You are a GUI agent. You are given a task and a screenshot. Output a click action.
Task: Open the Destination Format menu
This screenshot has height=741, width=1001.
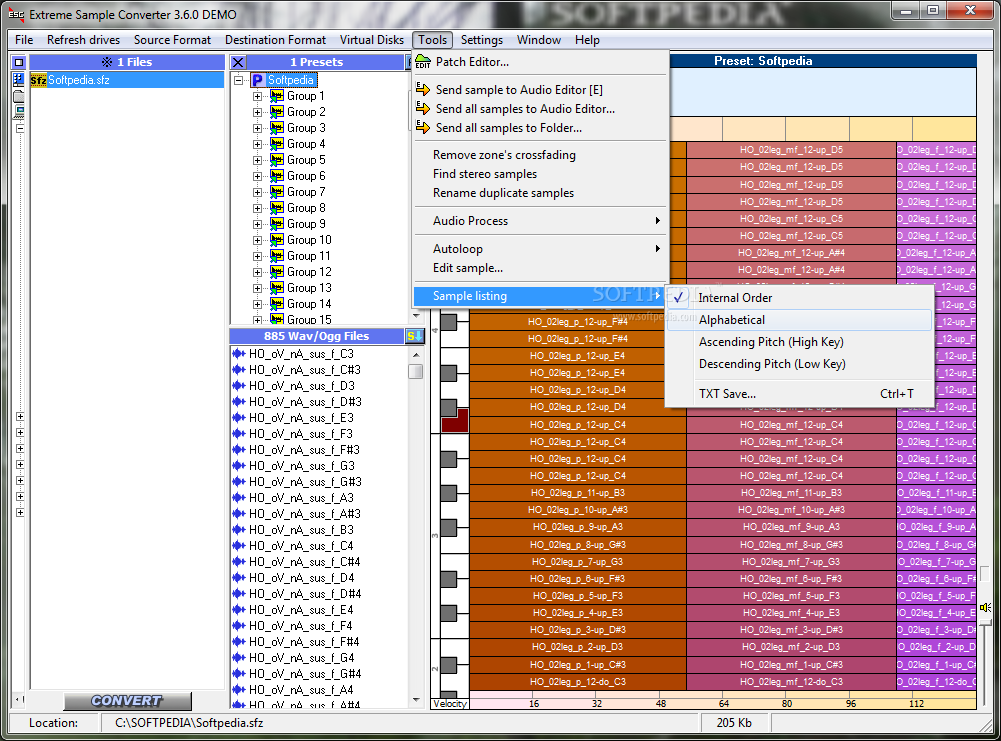[x=275, y=40]
